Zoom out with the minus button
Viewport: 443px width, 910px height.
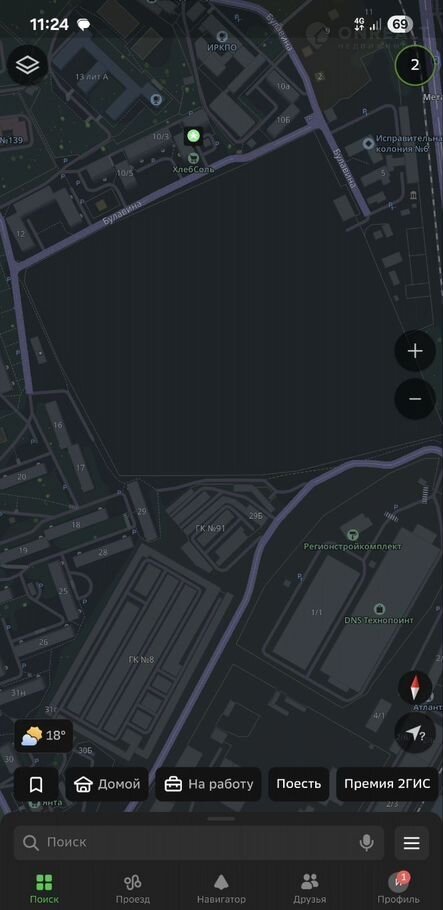point(415,399)
